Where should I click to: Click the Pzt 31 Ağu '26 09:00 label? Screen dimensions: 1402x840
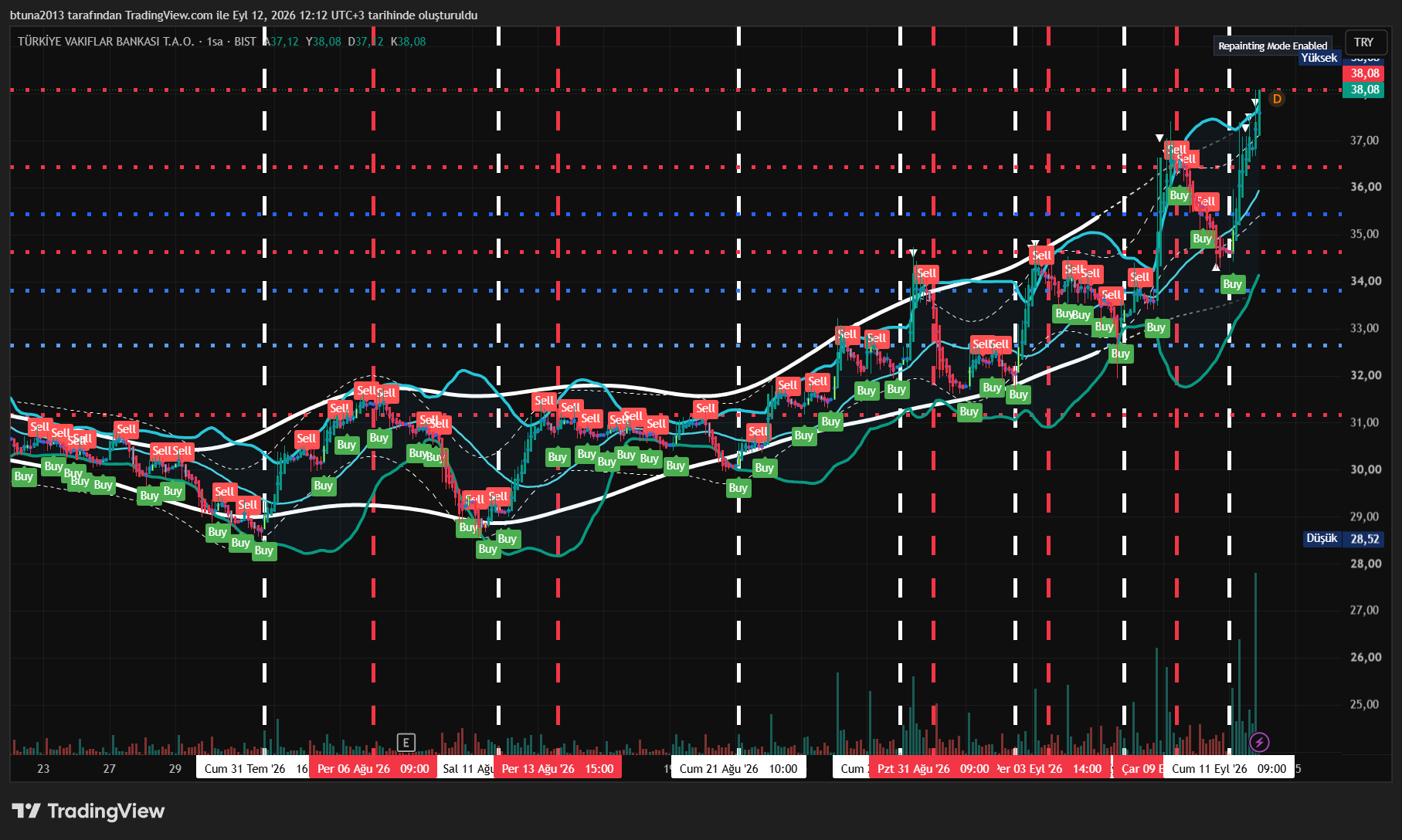click(933, 769)
